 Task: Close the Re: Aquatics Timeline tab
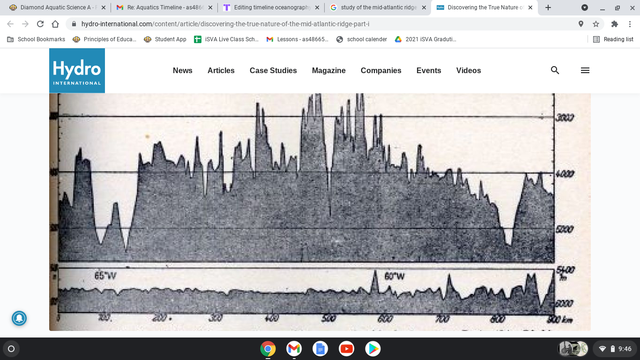point(210,7)
